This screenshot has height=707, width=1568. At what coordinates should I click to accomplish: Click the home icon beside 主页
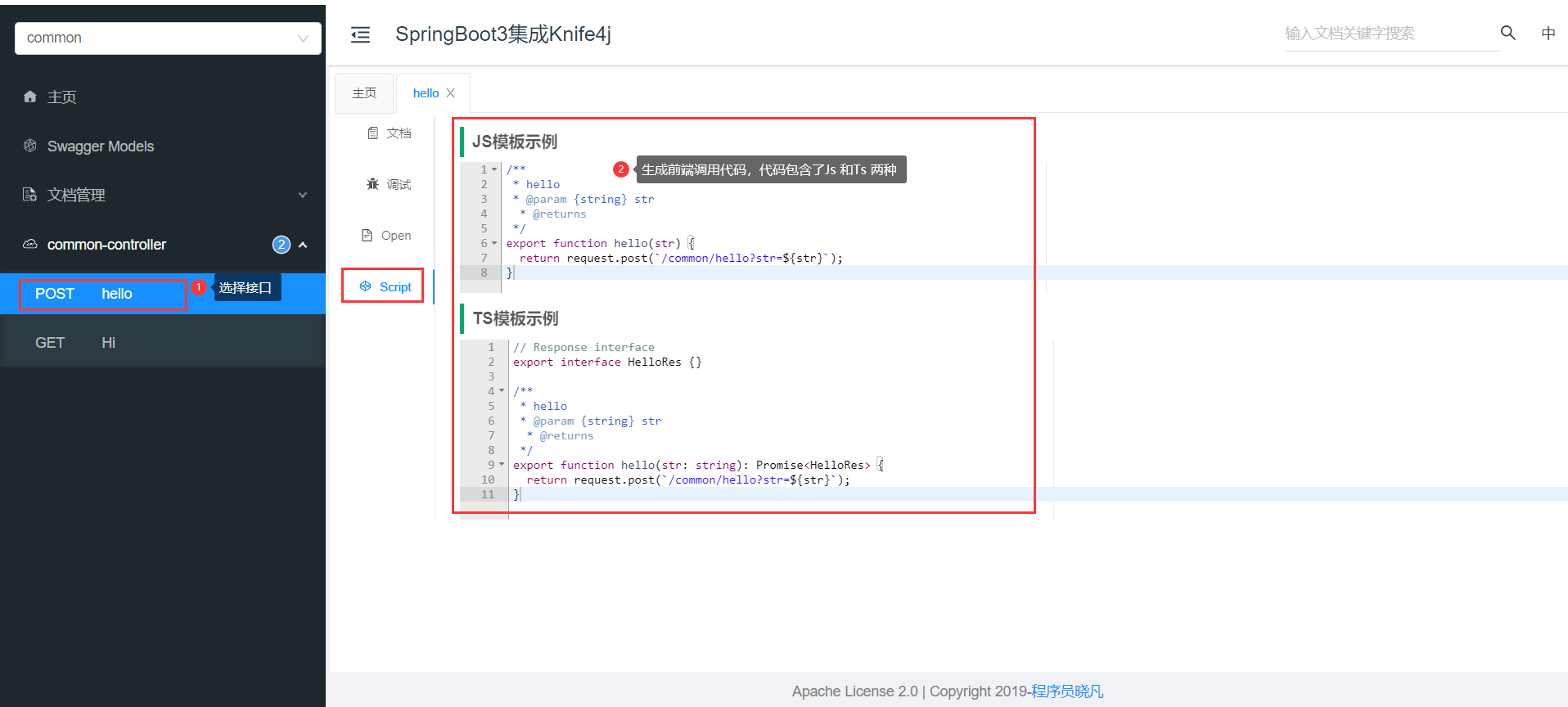tap(30, 97)
